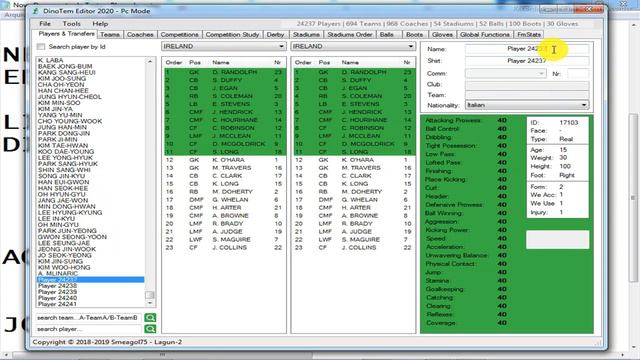Click the Team field
Image resolution: width=640 pixels, height=360 pixels.
click(x=527, y=95)
